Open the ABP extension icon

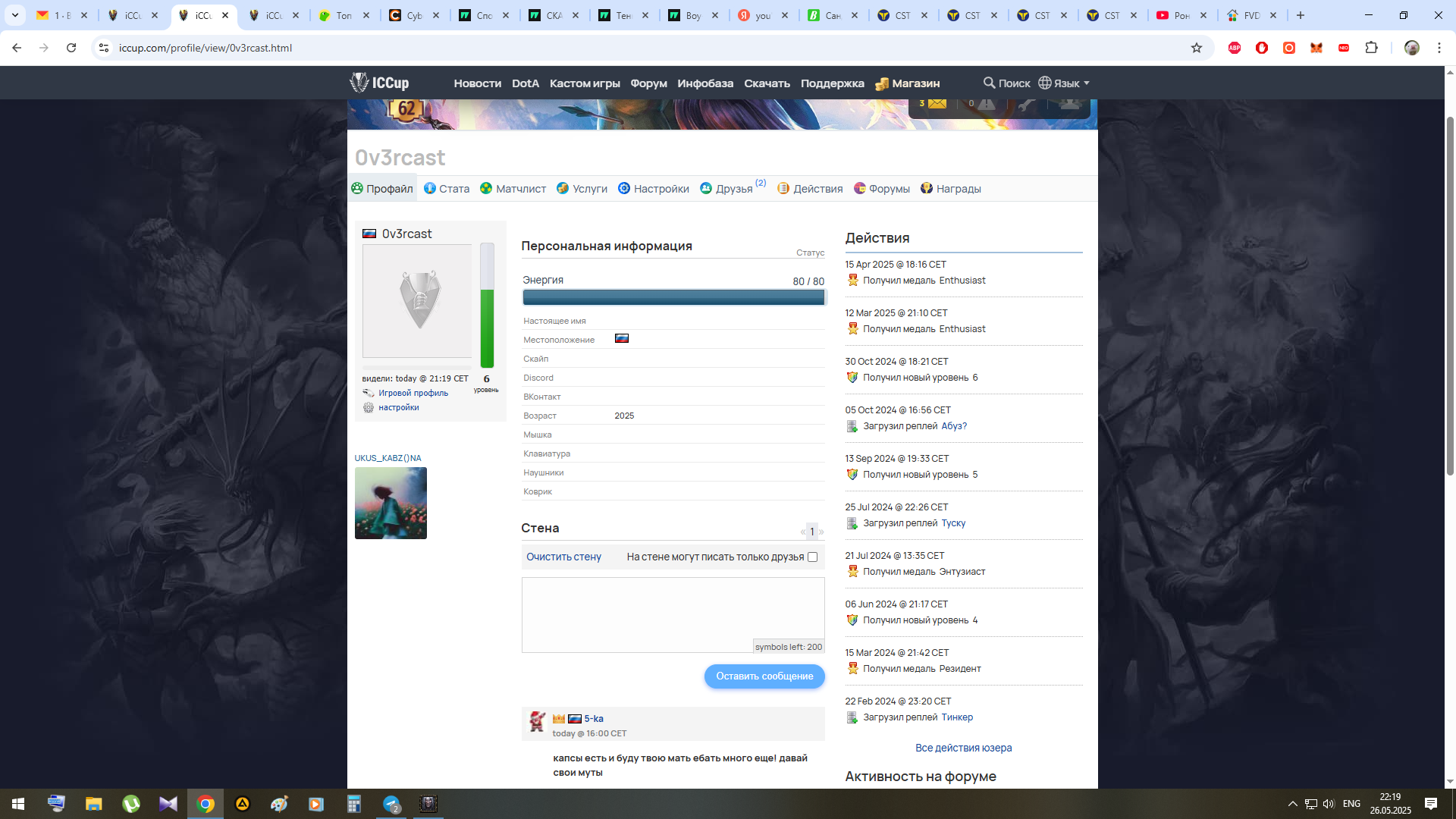click(1235, 48)
